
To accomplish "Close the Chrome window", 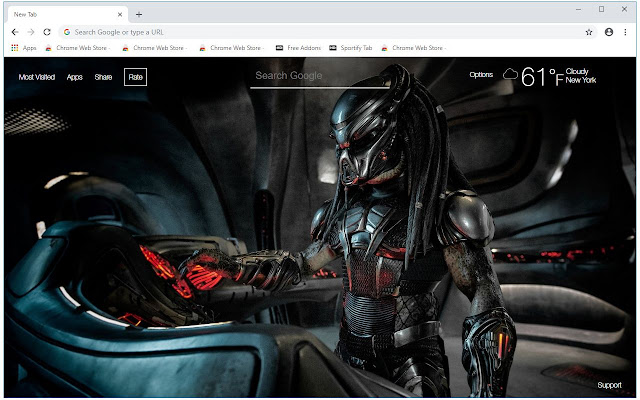I will 624,9.
